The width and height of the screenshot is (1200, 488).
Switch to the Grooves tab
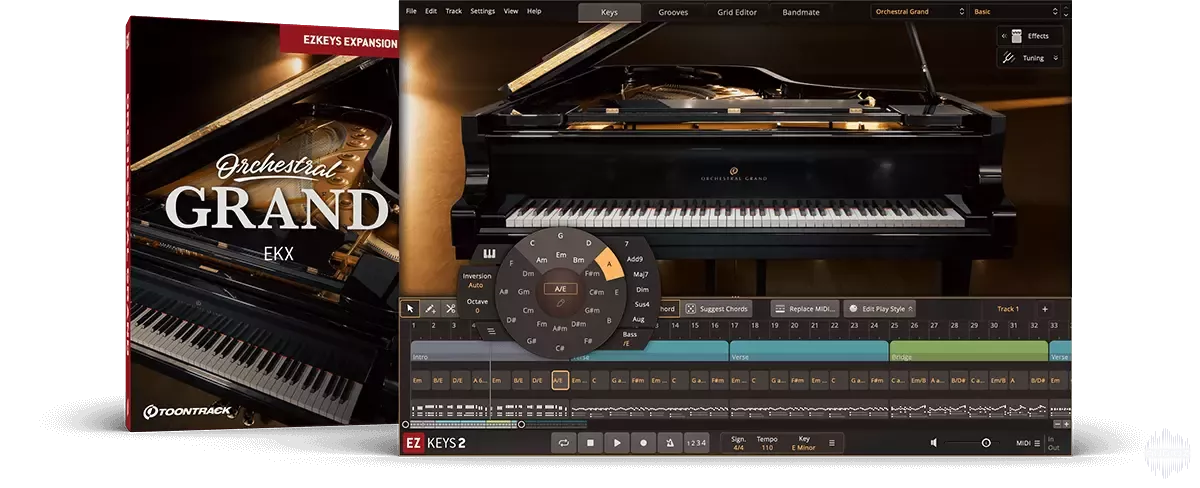point(673,12)
